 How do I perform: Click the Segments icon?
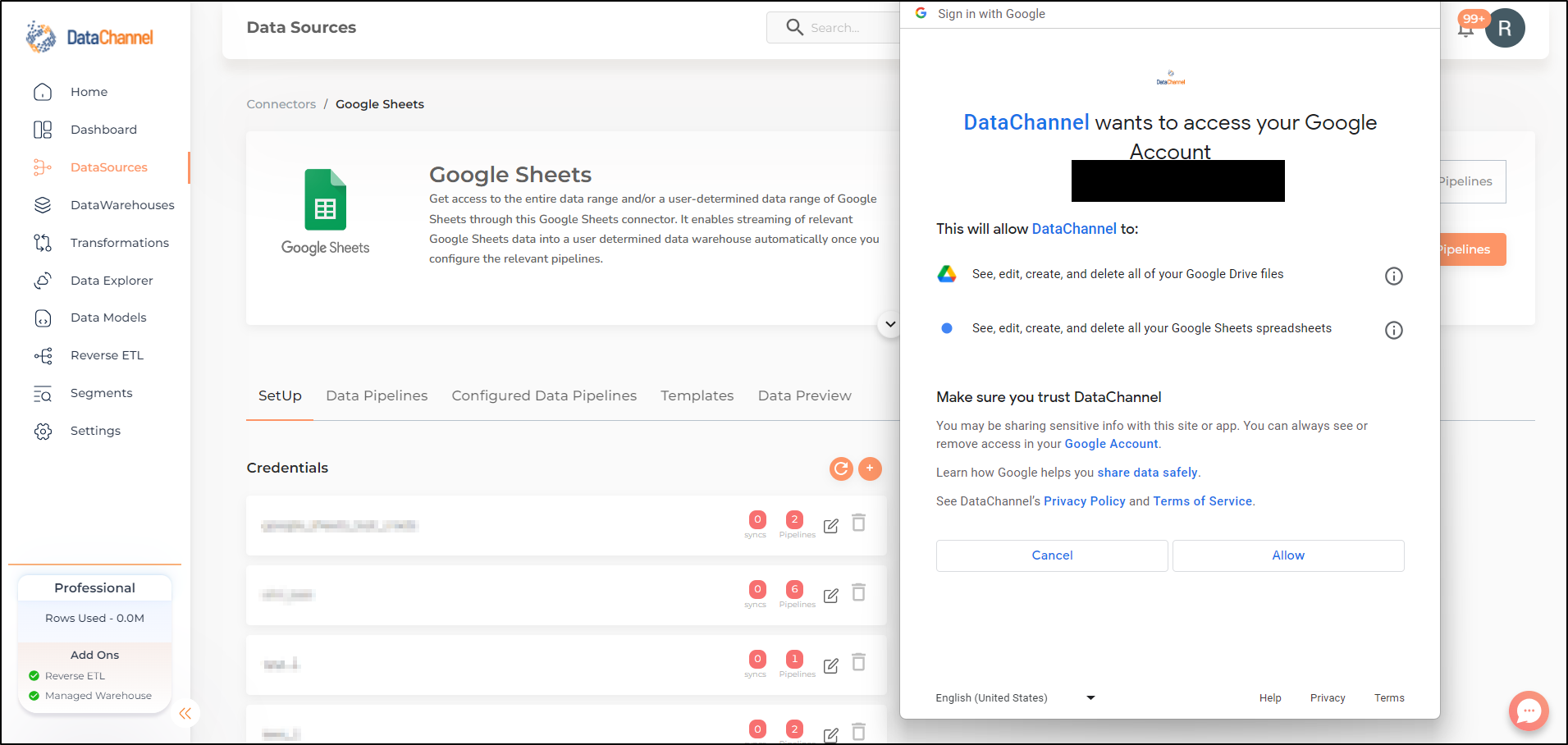coord(43,394)
